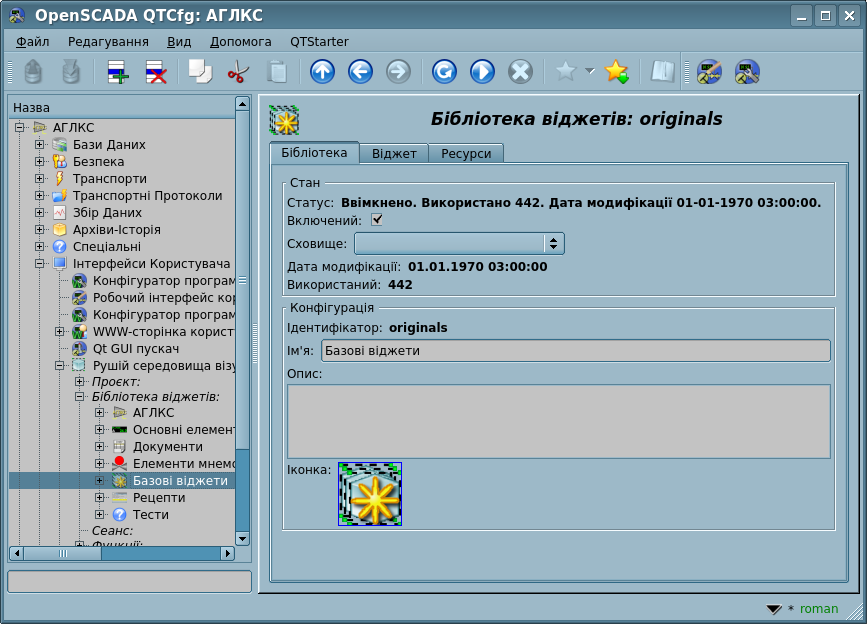867x624 pixels.
Task: Open the QTStarter menu
Action: coord(320,42)
